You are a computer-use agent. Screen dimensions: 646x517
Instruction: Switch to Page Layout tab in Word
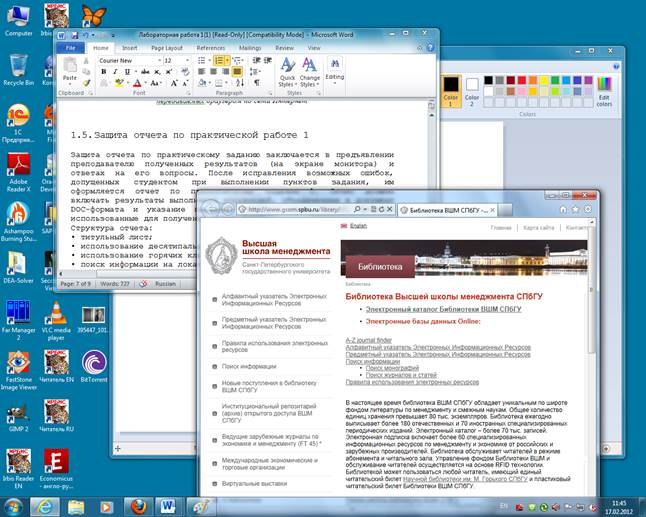[166, 48]
